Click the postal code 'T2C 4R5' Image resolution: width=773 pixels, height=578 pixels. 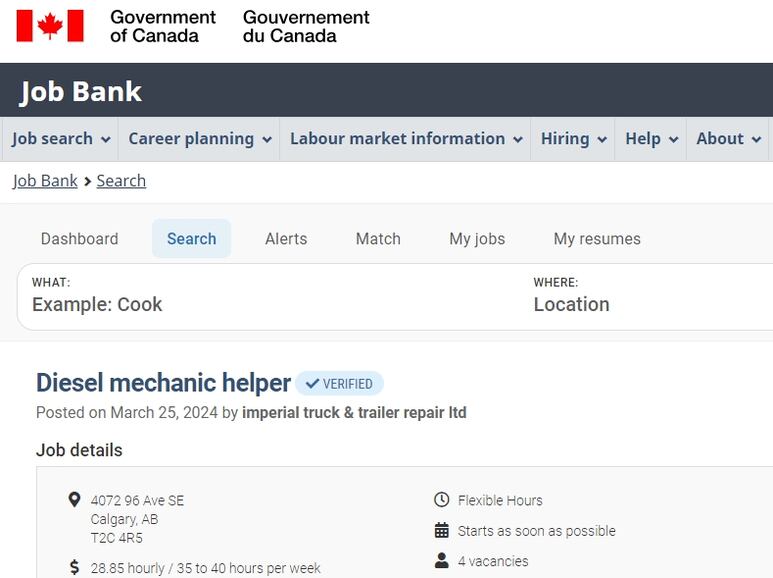tap(117, 538)
